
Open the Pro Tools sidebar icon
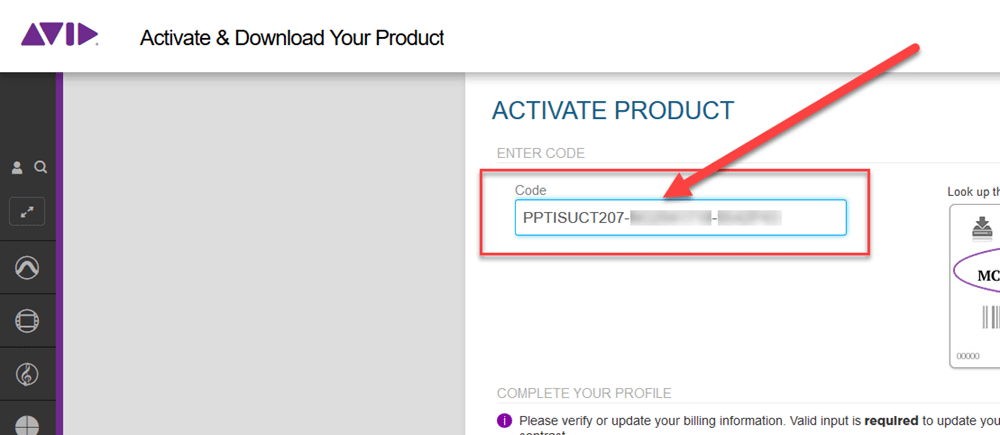(x=27, y=267)
